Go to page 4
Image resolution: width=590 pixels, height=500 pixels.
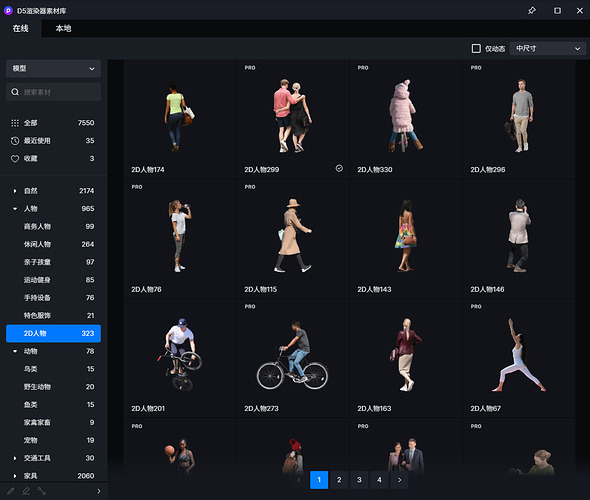379,480
